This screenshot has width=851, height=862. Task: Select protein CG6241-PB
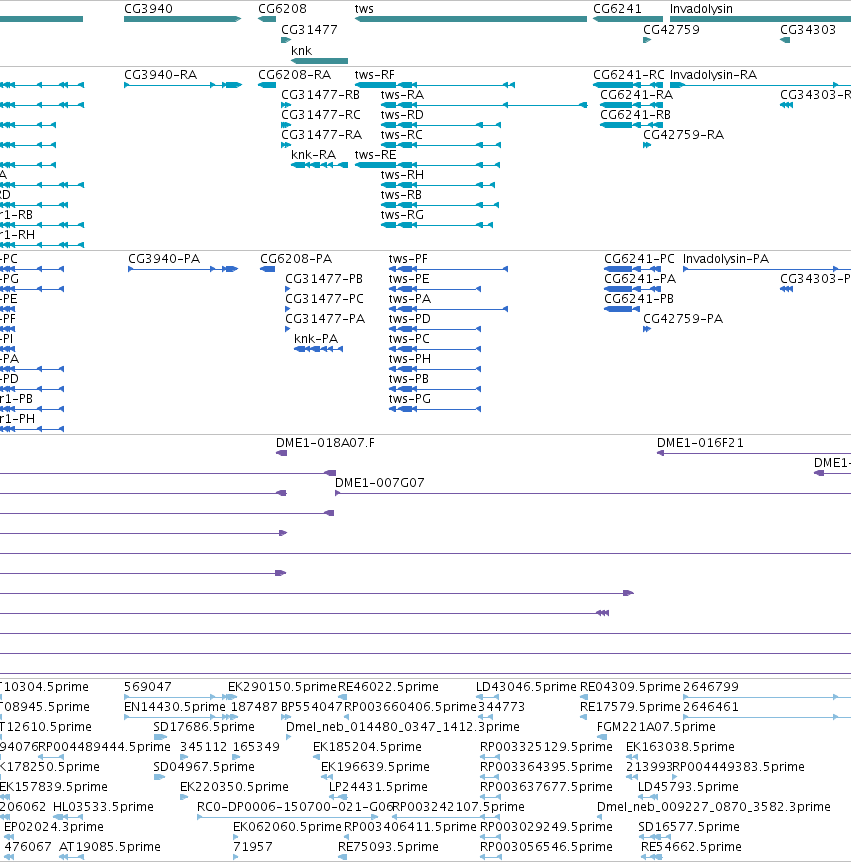[639, 299]
